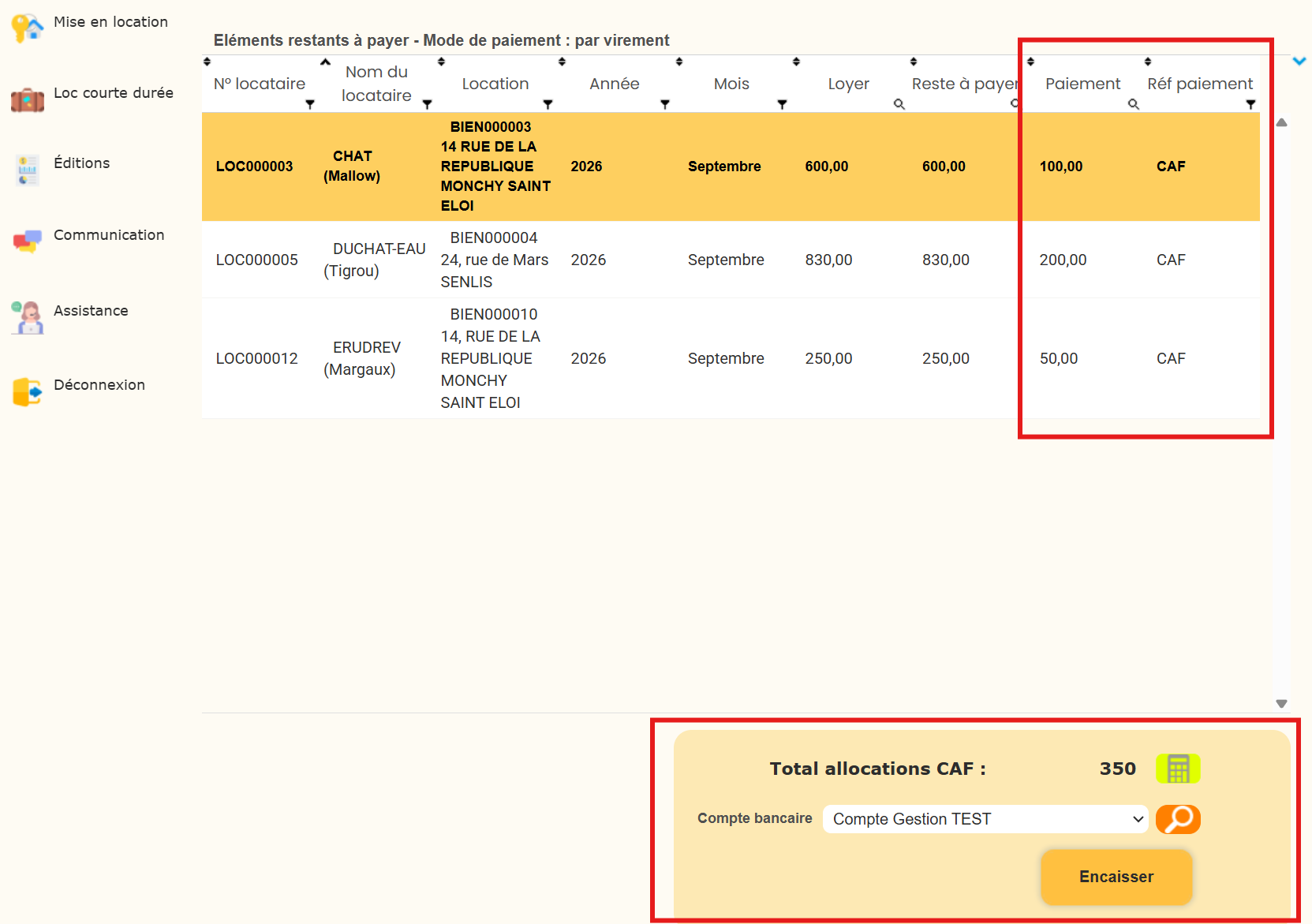Click the Loc courte durée suitcase icon
Screen dimensions: 1312x924
click(x=28, y=100)
